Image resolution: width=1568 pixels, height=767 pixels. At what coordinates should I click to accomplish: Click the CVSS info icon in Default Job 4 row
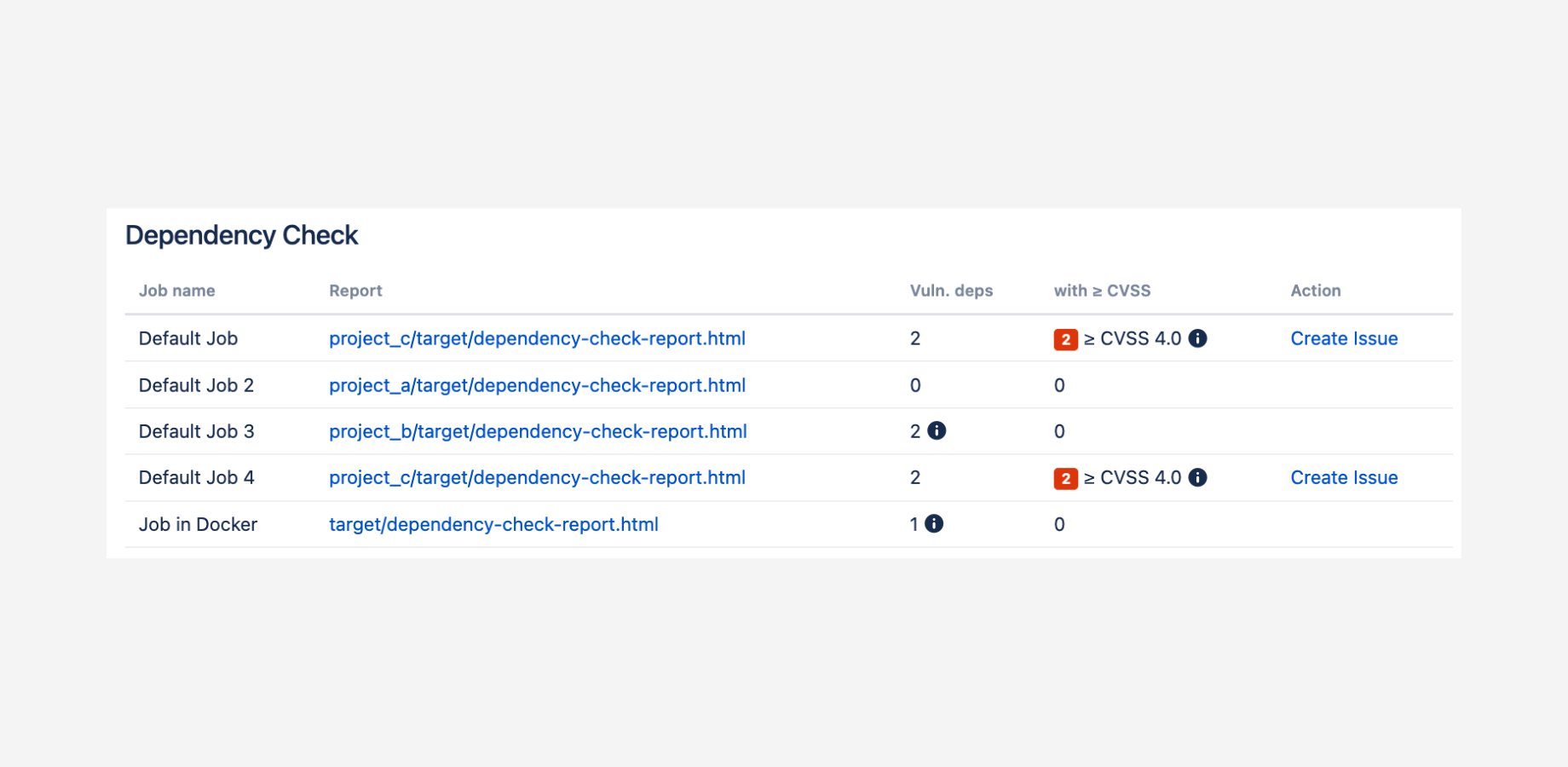click(1197, 477)
